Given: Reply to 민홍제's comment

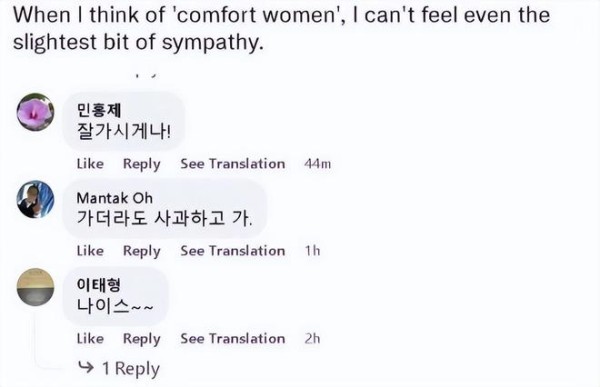Looking at the screenshot, I should coord(142,164).
